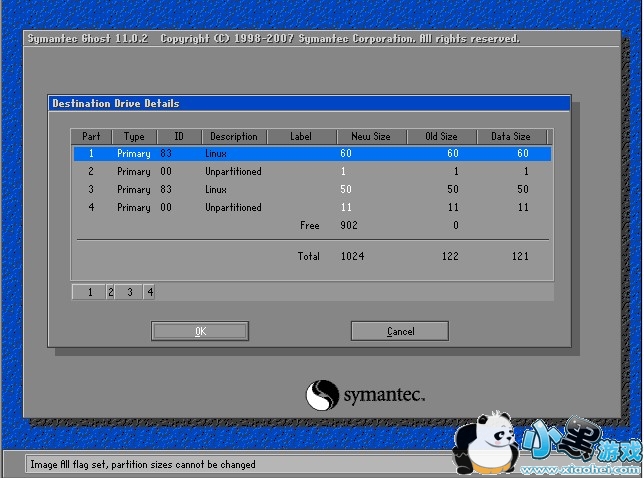Click the Type column header

[134, 137]
